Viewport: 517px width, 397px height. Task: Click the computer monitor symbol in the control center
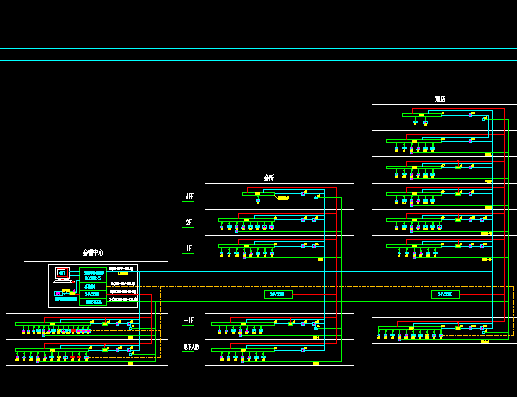click(62, 275)
